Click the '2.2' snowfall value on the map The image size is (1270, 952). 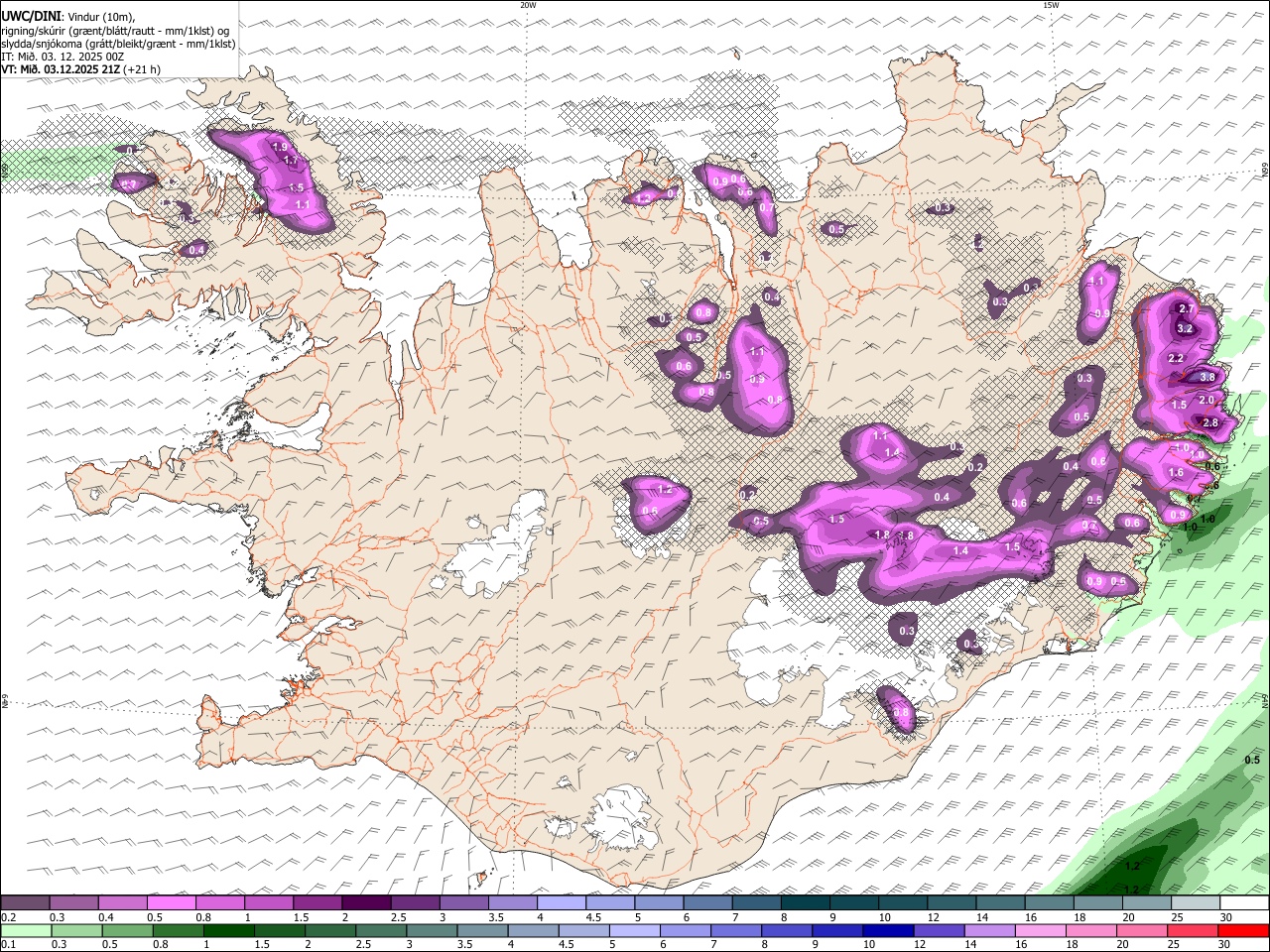point(1176,358)
